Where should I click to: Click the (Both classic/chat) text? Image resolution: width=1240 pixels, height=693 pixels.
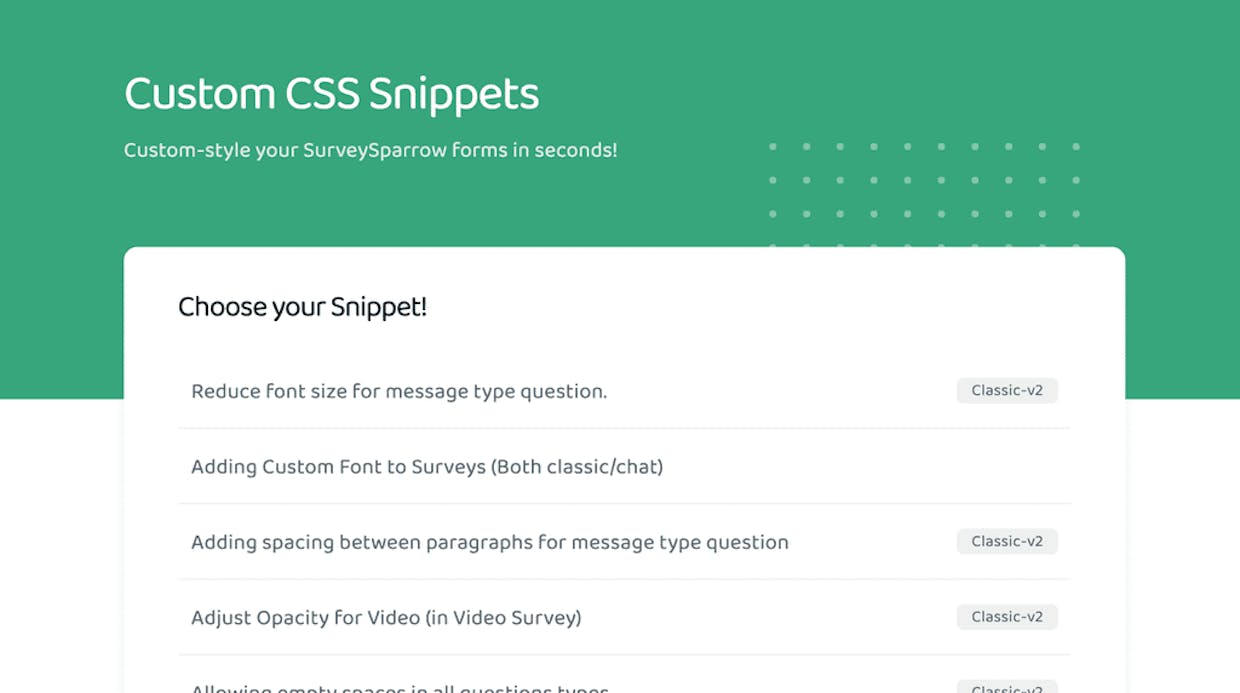tap(577, 467)
